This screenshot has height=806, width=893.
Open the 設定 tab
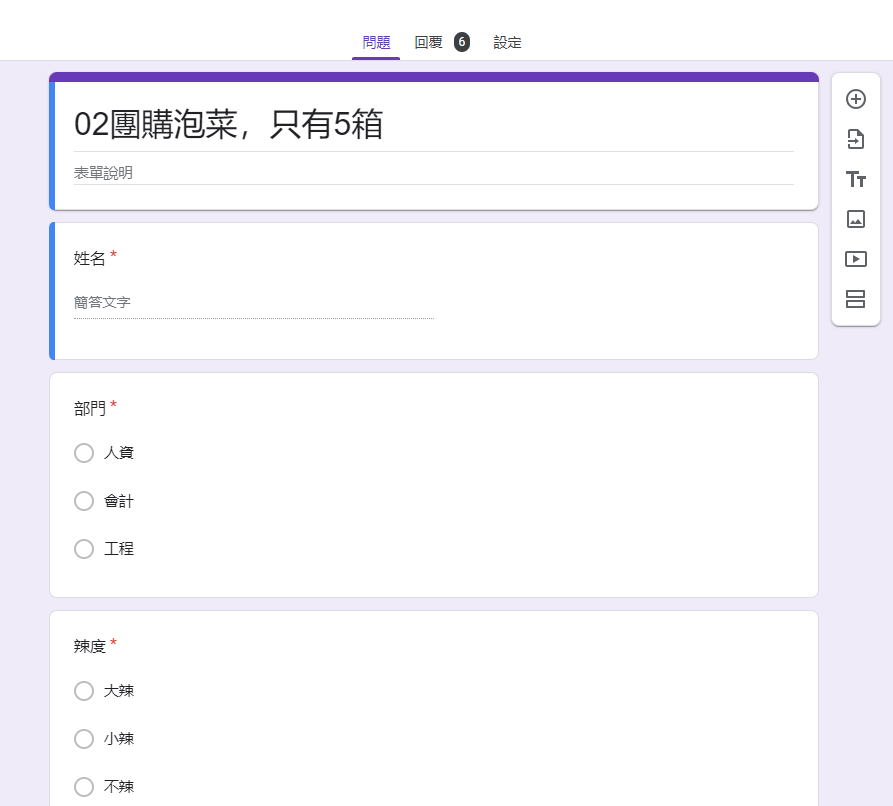[x=507, y=42]
